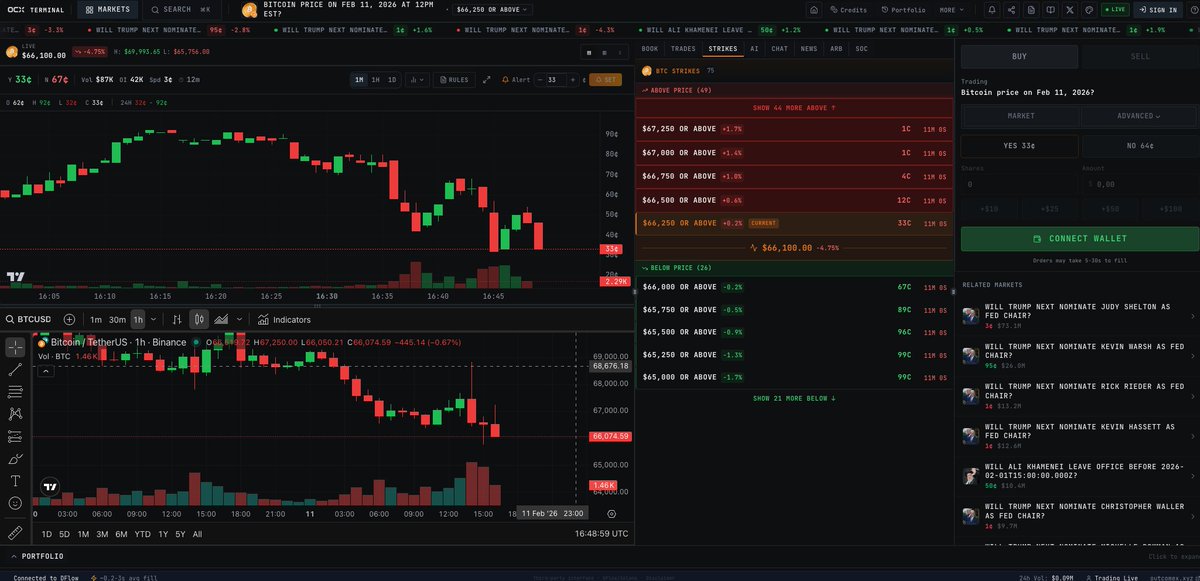Collapse the BTCUSD chart legend arrow
The image size is (1200, 581).
(x=45, y=371)
